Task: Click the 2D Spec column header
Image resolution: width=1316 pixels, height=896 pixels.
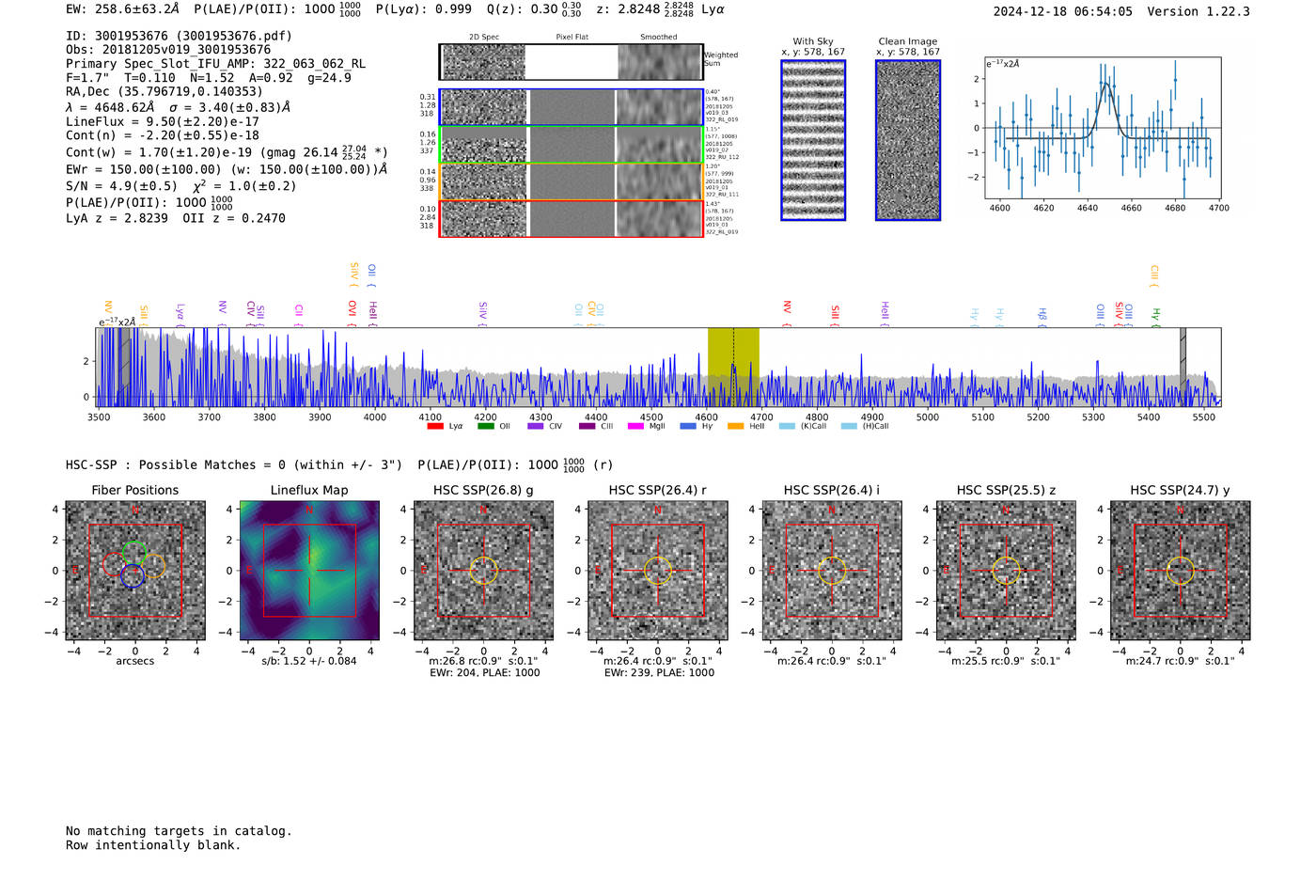Action: pos(484,38)
